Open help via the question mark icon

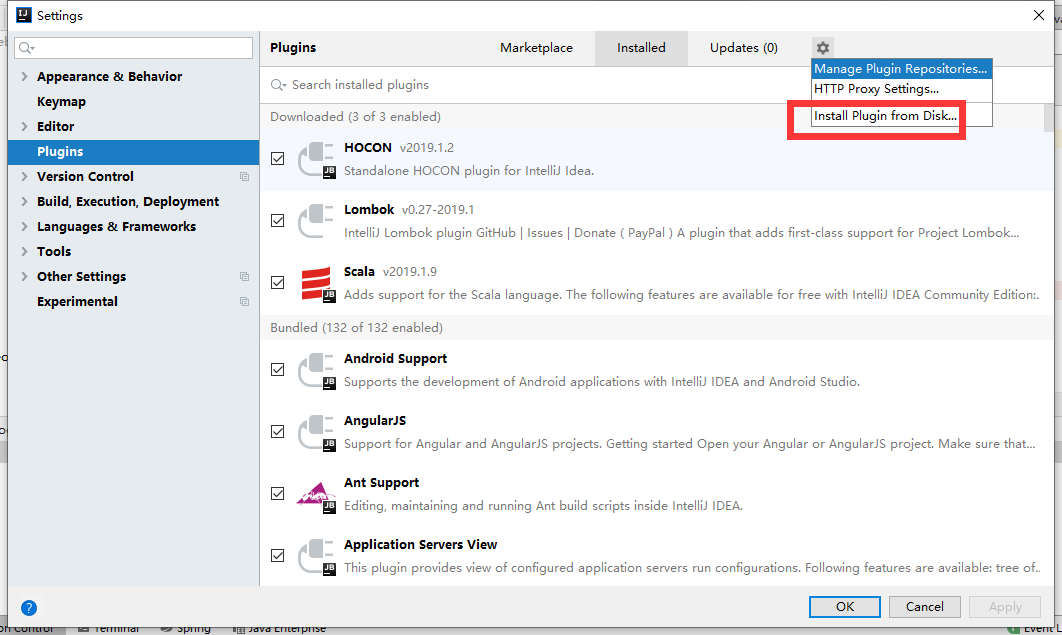[x=28, y=608]
